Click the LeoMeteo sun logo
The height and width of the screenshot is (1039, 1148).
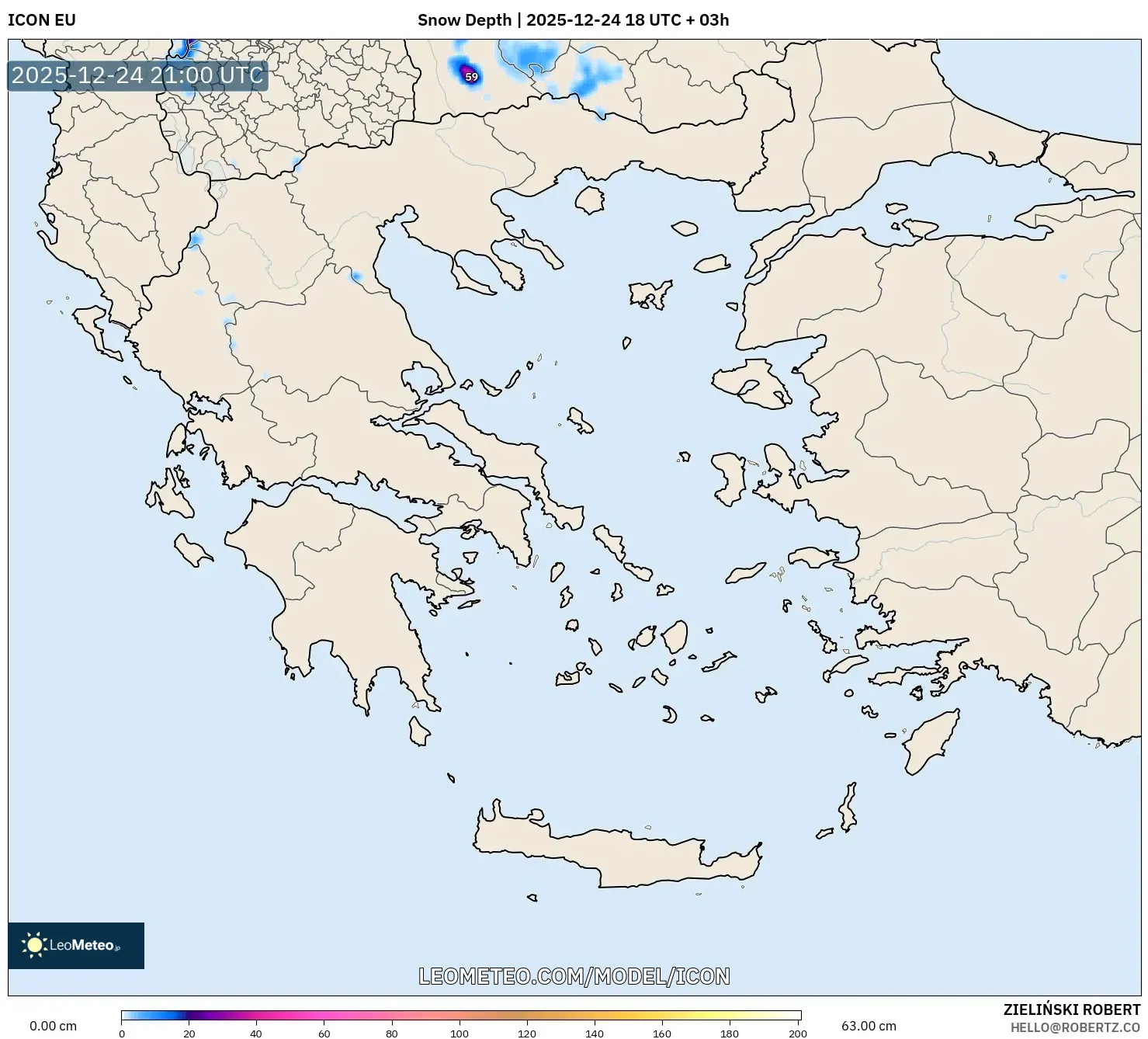tap(34, 945)
